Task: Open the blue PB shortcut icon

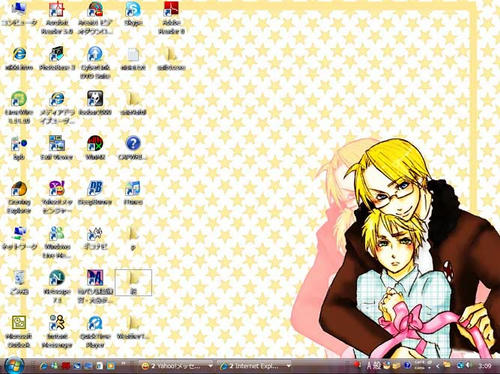Action: (95, 193)
